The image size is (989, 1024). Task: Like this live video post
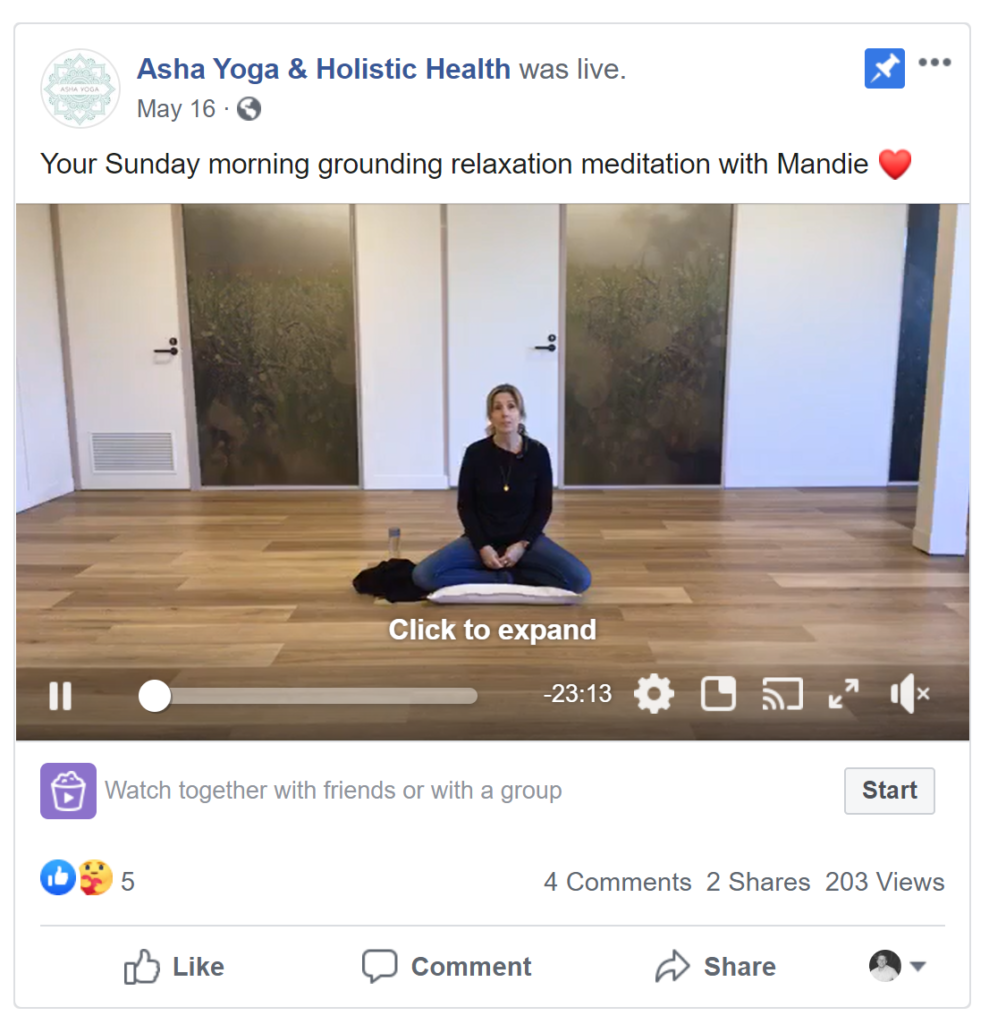174,967
